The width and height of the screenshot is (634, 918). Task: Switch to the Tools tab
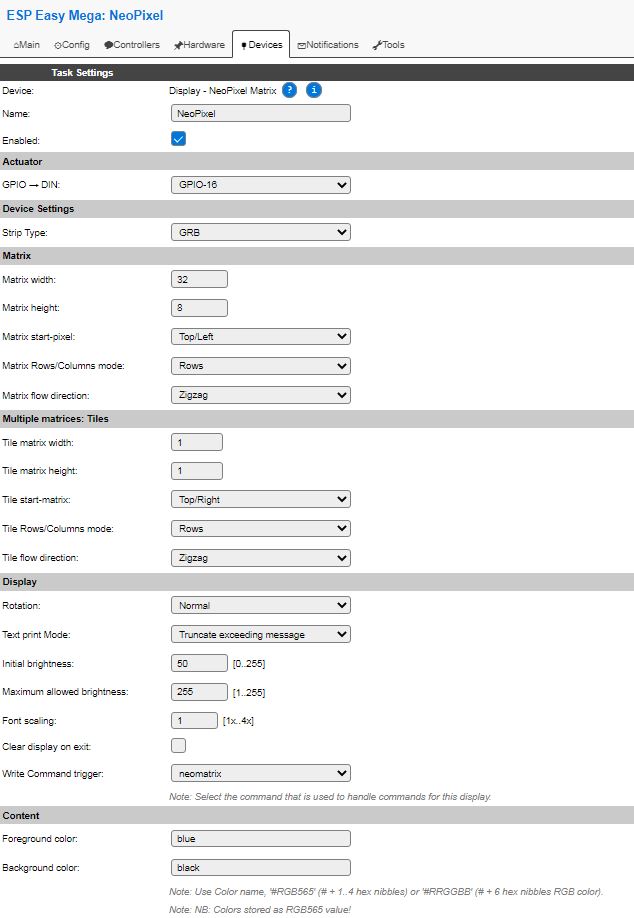(x=388, y=45)
